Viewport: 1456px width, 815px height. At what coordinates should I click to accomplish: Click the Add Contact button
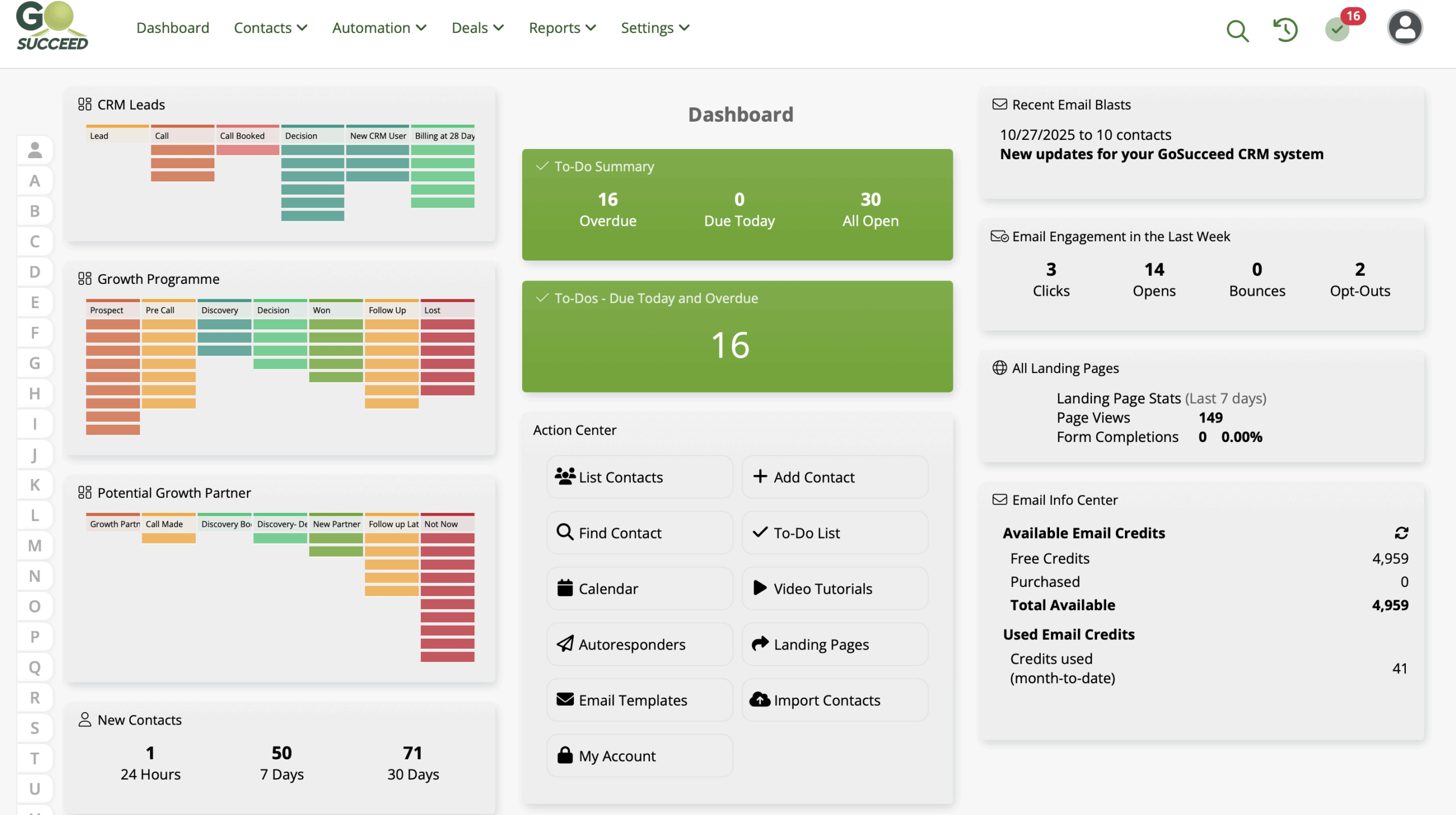coord(834,477)
